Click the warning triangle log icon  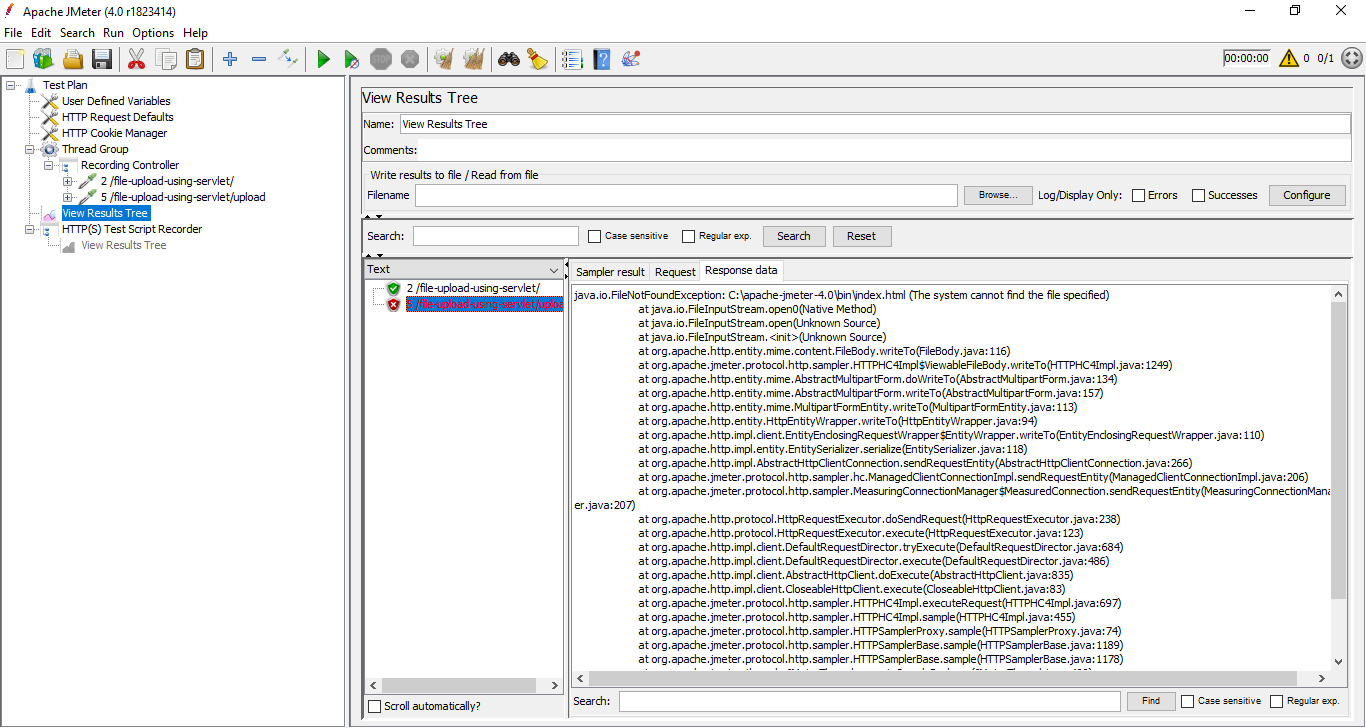coord(1288,58)
